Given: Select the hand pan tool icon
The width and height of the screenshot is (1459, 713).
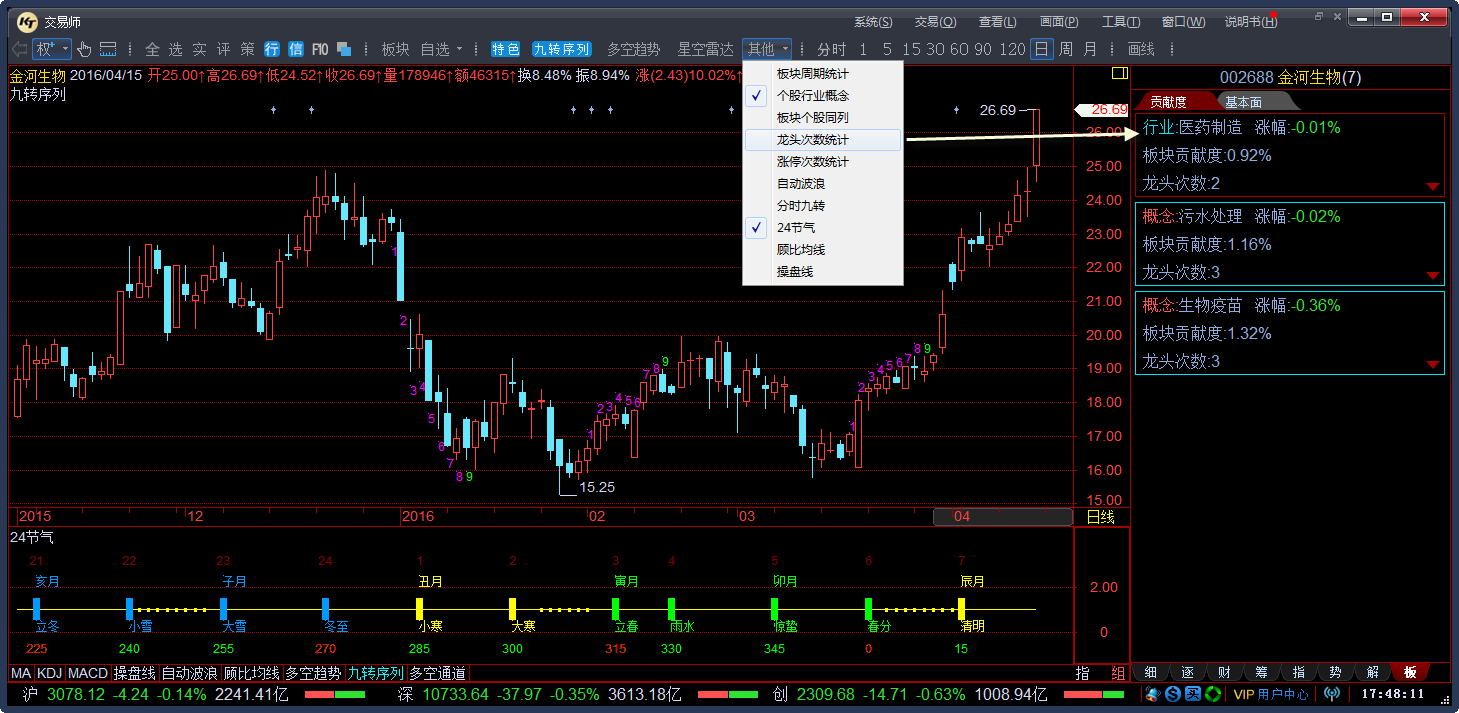Looking at the screenshot, I should click(84, 49).
